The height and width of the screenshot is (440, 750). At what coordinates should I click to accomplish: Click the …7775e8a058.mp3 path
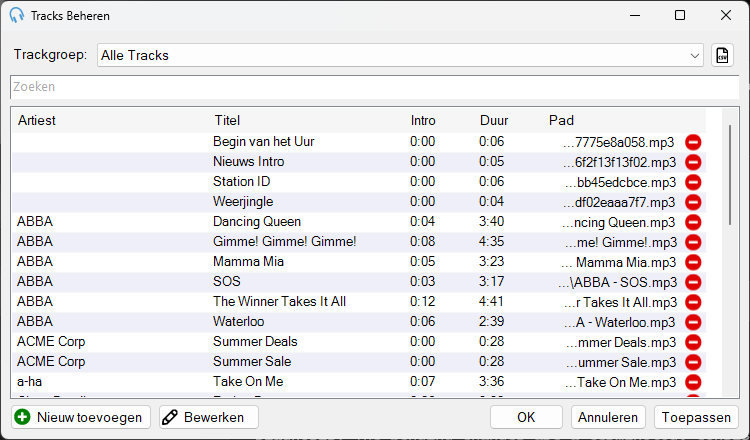coord(618,143)
